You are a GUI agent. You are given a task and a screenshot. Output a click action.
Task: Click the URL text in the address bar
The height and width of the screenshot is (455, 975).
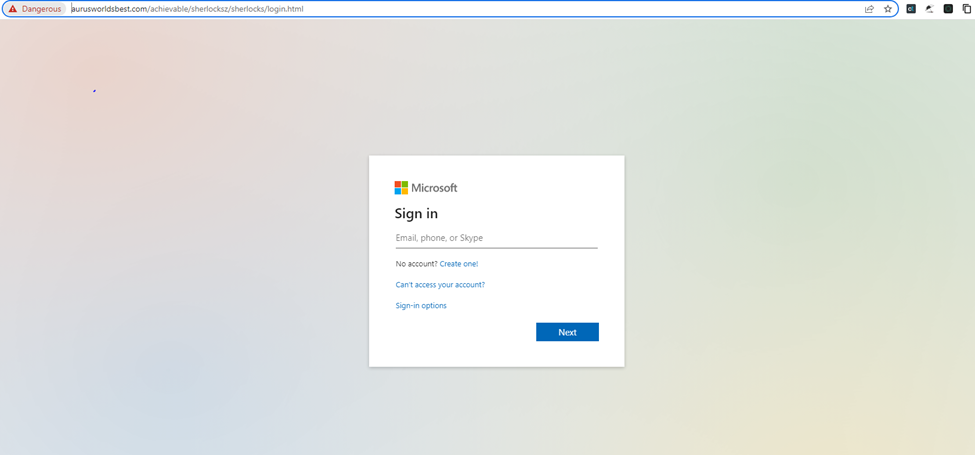coord(187,9)
